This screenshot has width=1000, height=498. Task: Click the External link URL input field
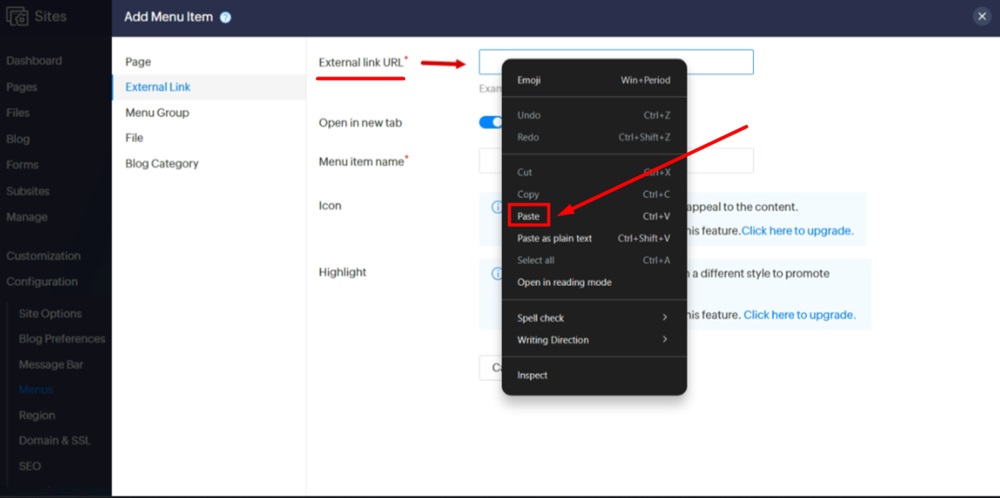point(616,62)
